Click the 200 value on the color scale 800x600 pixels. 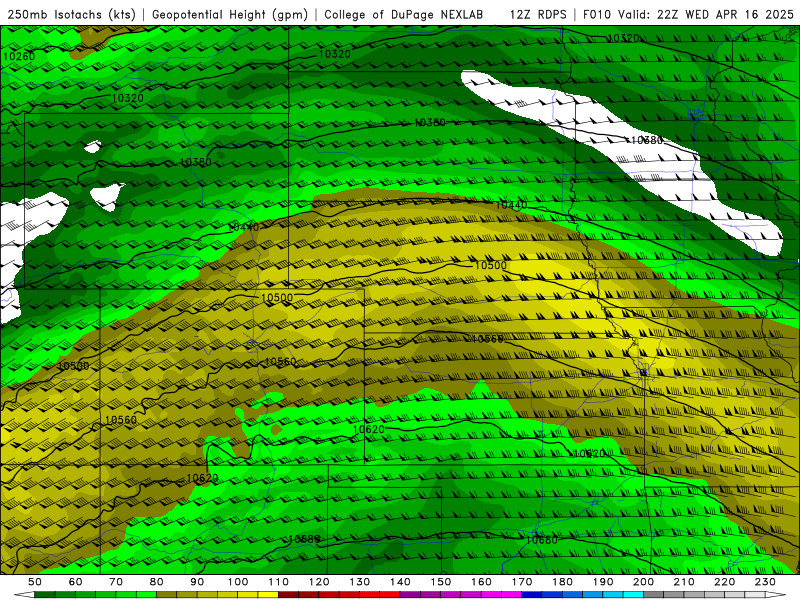click(x=643, y=582)
